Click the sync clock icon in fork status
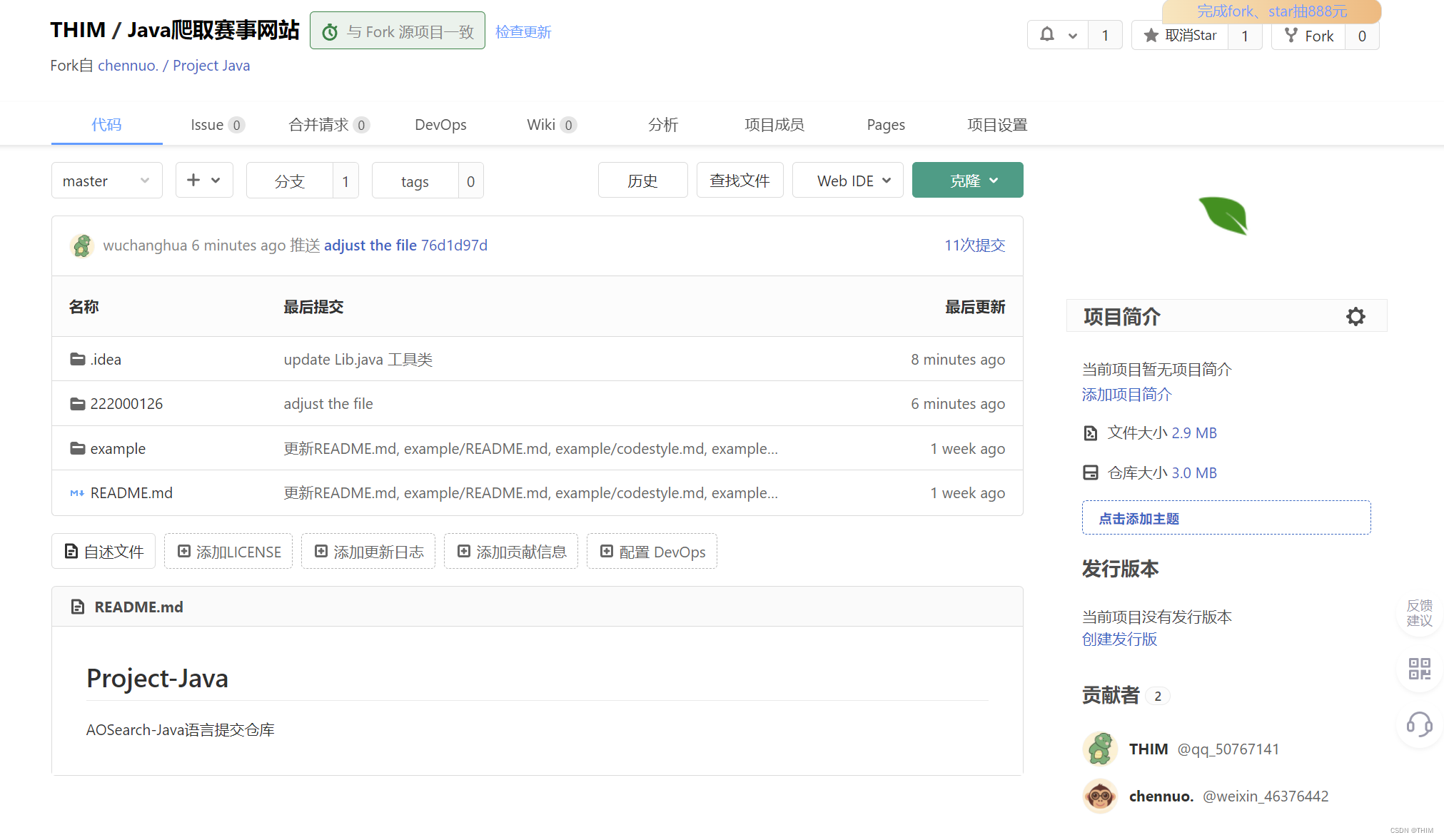1444x840 pixels. tap(330, 32)
